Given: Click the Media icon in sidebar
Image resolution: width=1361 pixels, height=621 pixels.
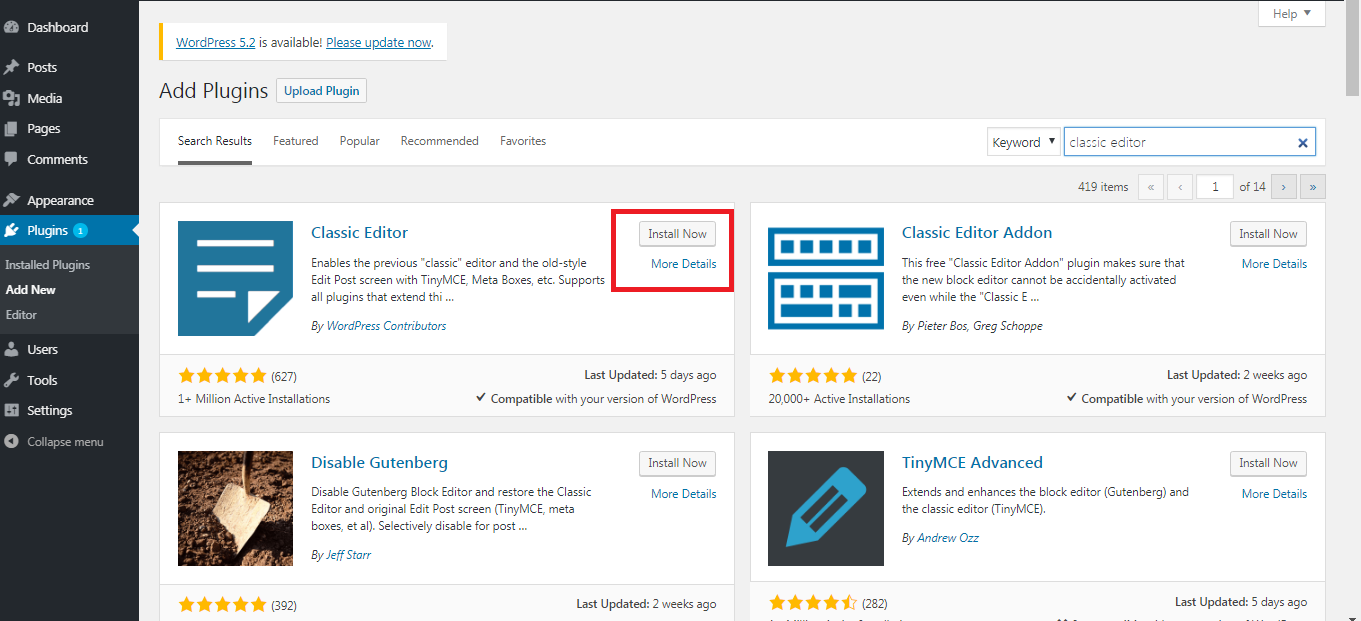Looking at the screenshot, I should point(12,98).
